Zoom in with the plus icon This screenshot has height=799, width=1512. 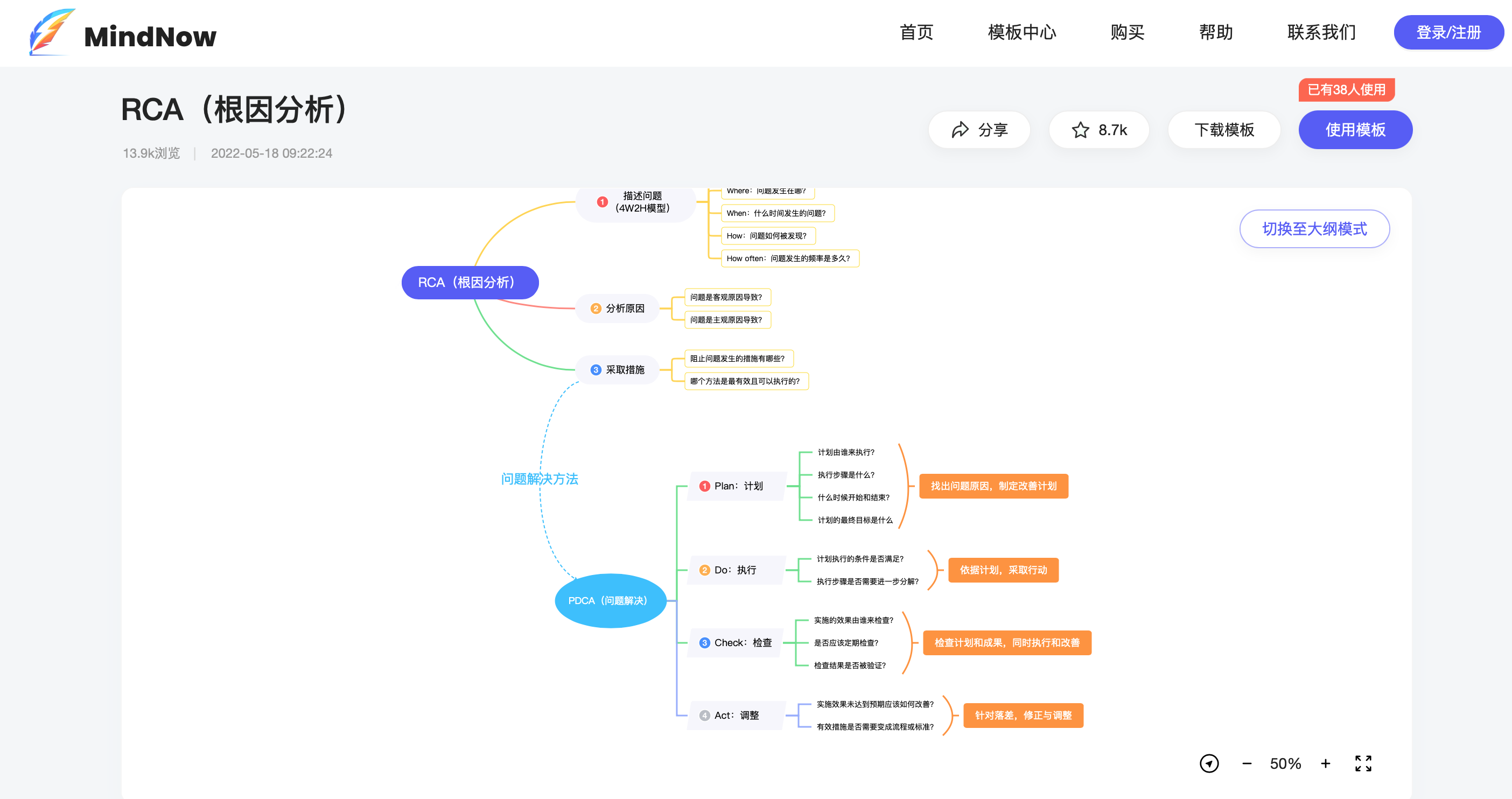pyautogui.click(x=1325, y=763)
